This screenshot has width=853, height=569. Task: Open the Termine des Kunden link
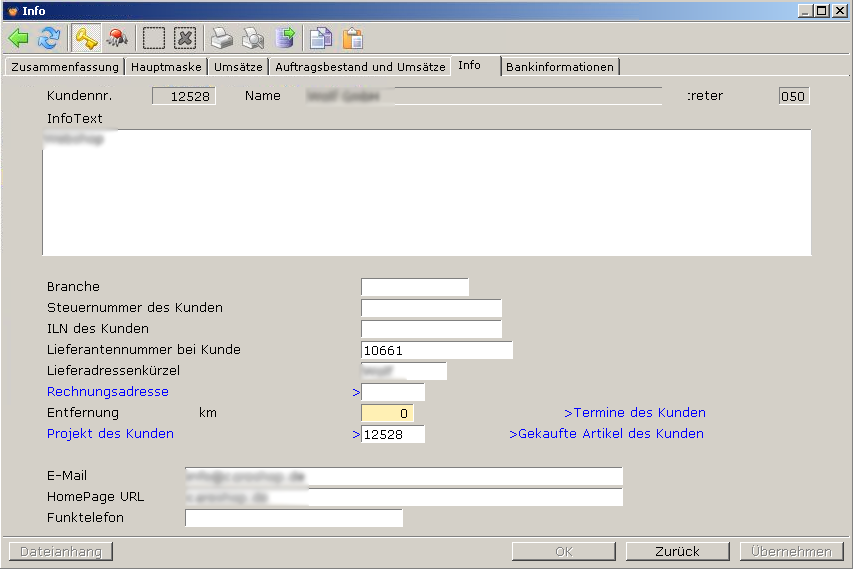coord(635,413)
